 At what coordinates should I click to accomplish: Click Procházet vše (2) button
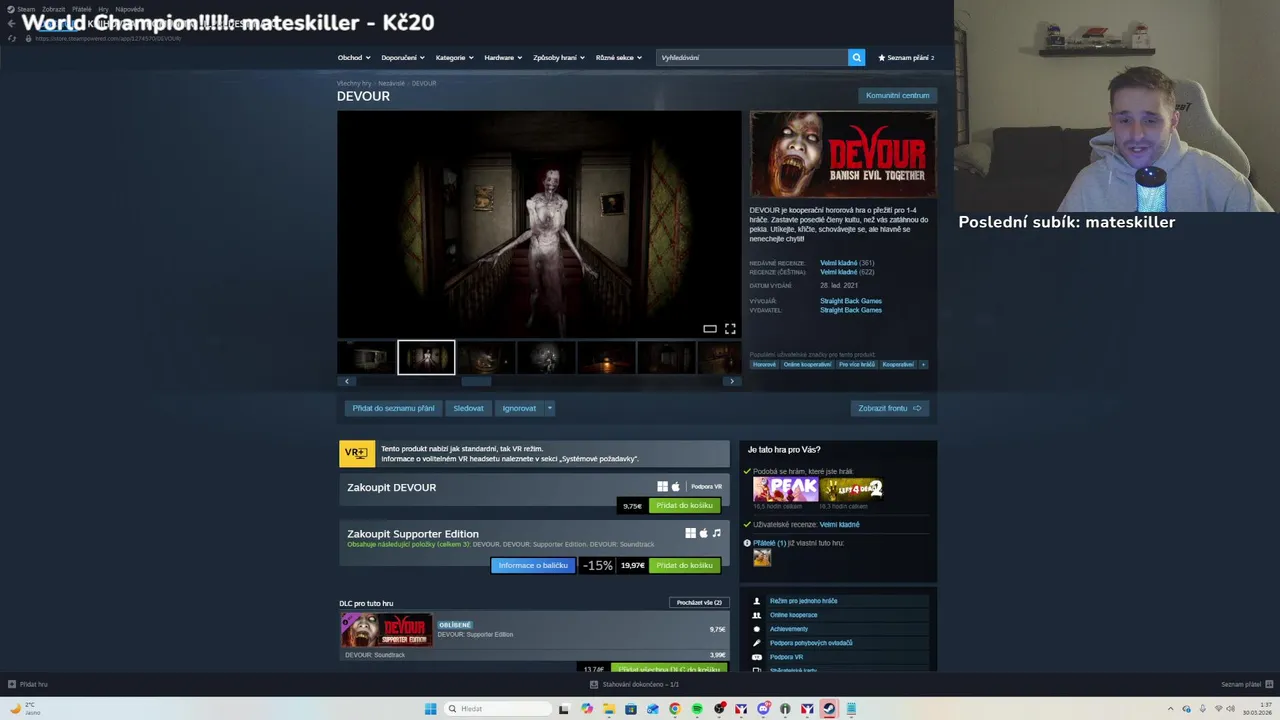coord(699,602)
